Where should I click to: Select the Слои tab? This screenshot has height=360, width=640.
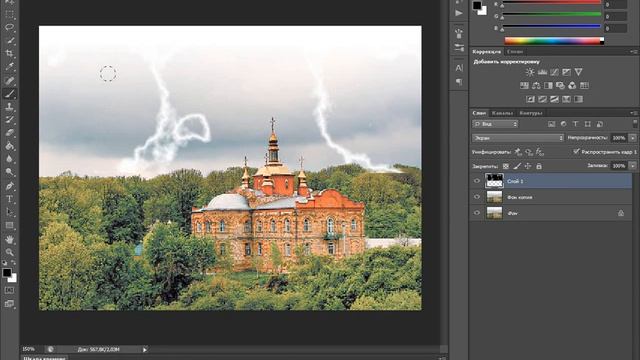click(479, 113)
